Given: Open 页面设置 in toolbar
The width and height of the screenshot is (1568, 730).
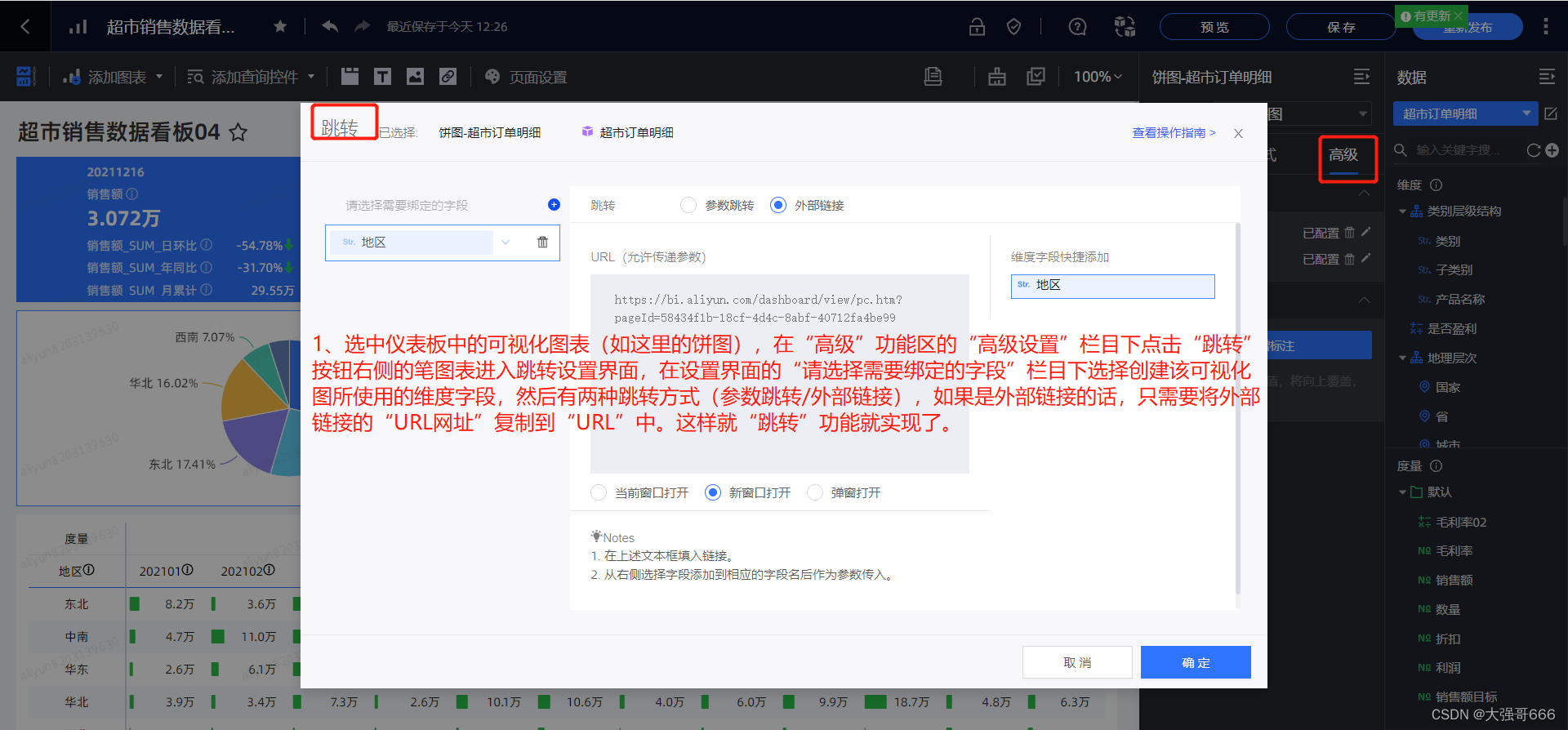Looking at the screenshot, I should click(x=526, y=77).
